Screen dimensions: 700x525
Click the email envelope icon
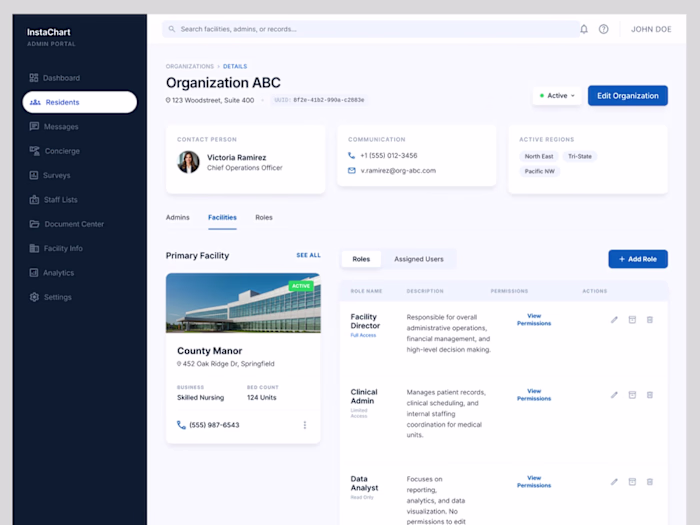click(352, 171)
